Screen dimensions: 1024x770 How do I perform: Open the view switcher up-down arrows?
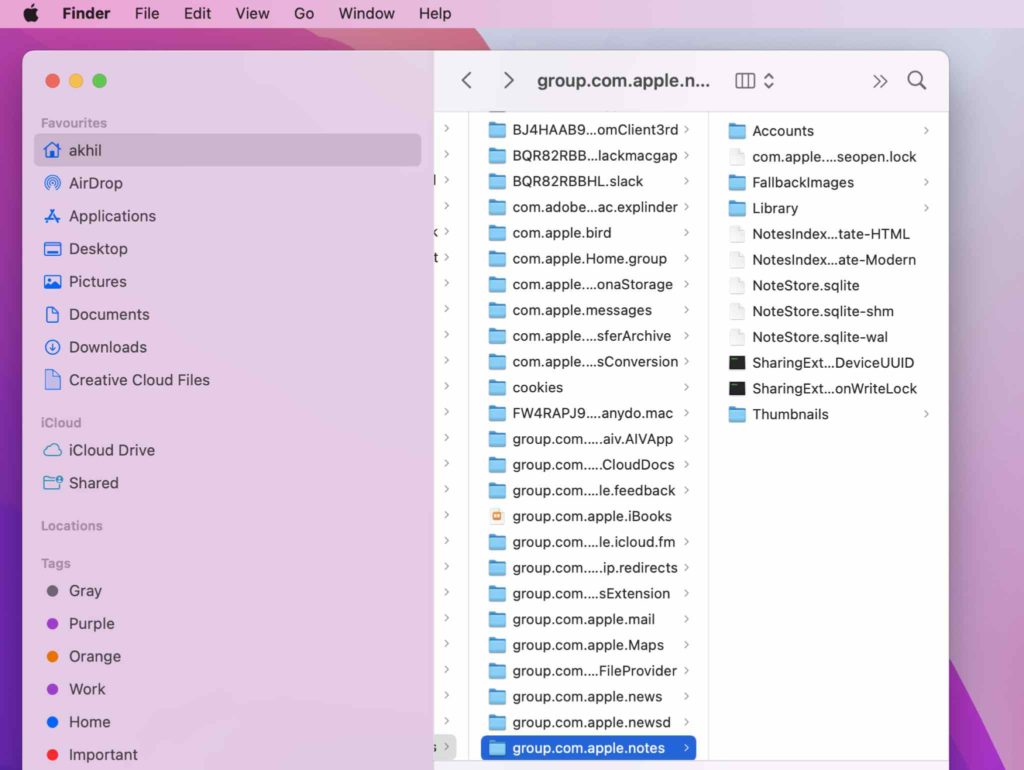click(769, 80)
